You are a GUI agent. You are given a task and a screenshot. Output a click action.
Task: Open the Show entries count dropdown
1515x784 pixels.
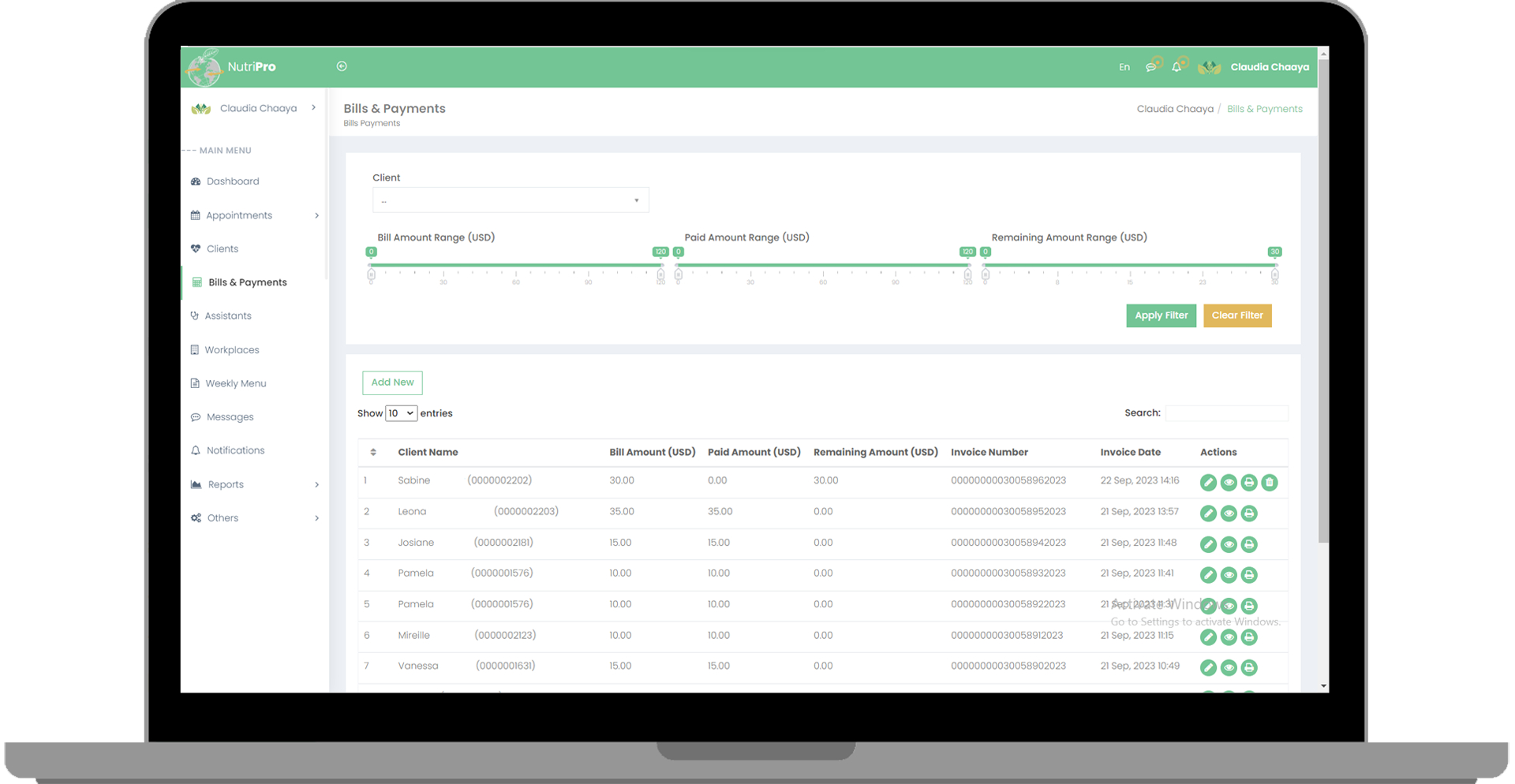click(401, 413)
